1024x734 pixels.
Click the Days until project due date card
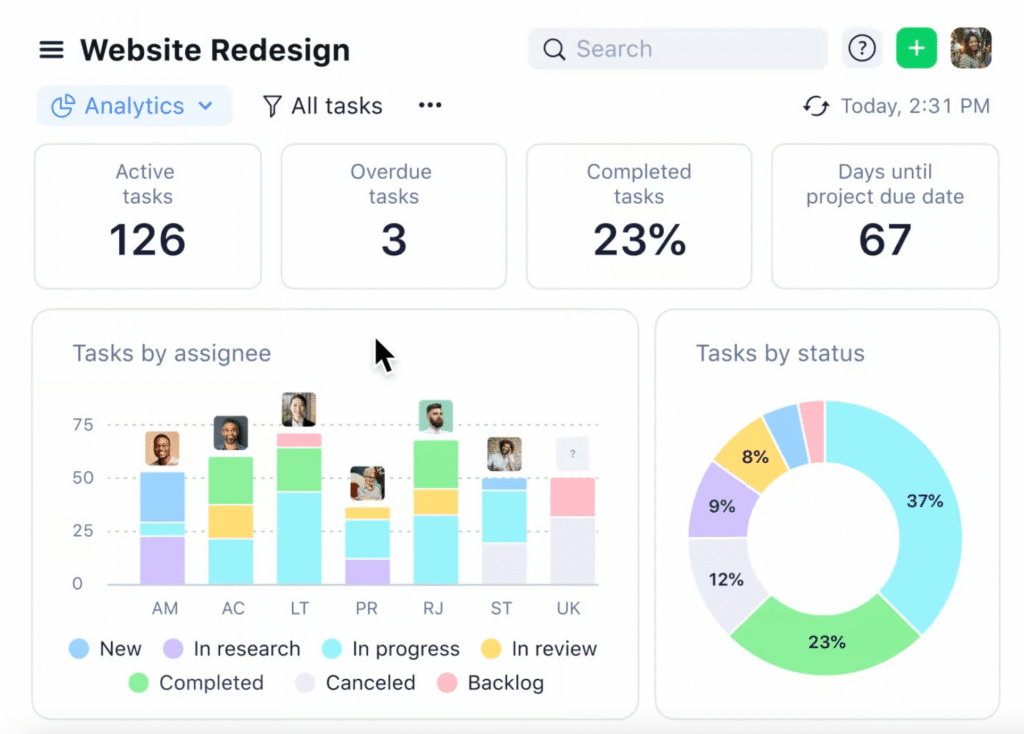point(885,216)
